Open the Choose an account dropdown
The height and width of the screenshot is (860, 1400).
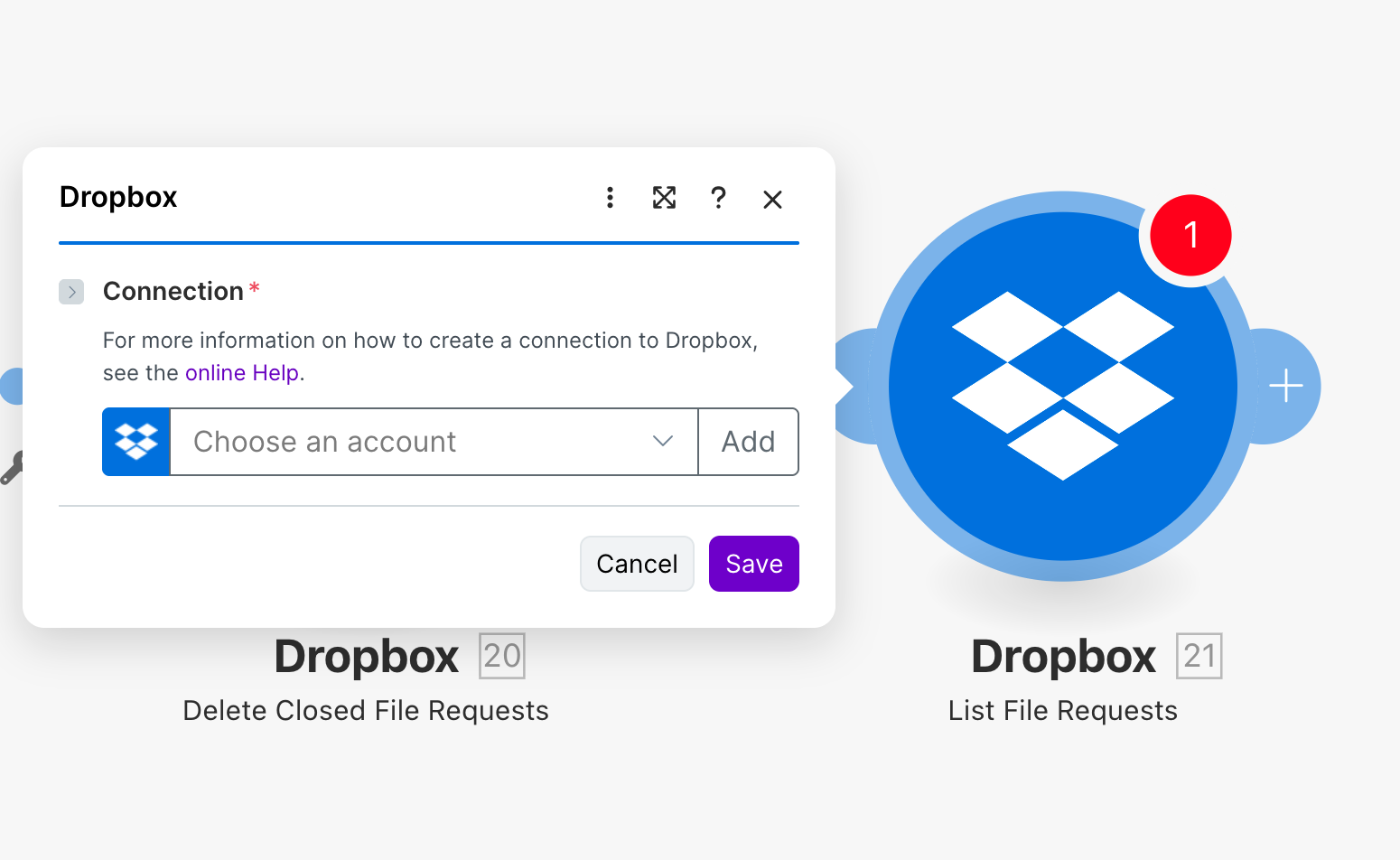434,442
